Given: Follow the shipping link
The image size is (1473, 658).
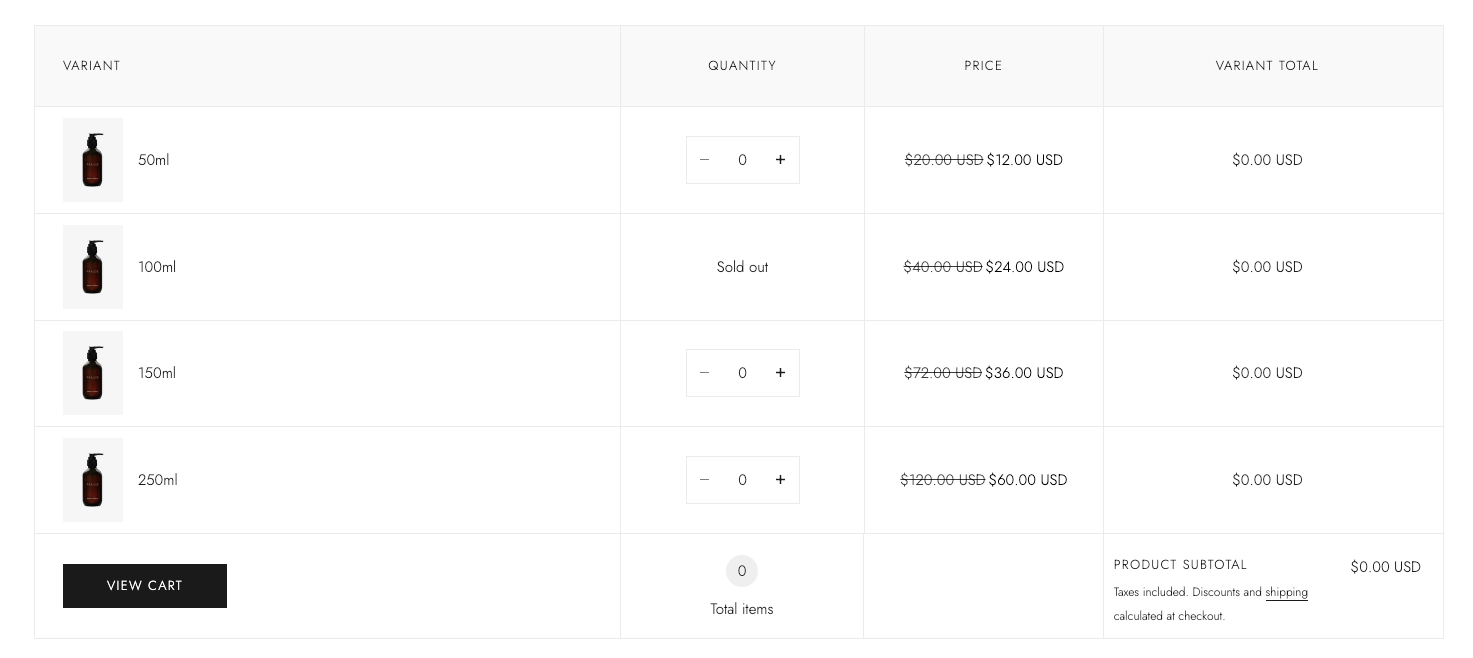Looking at the screenshot, I should click(1286, 592).
